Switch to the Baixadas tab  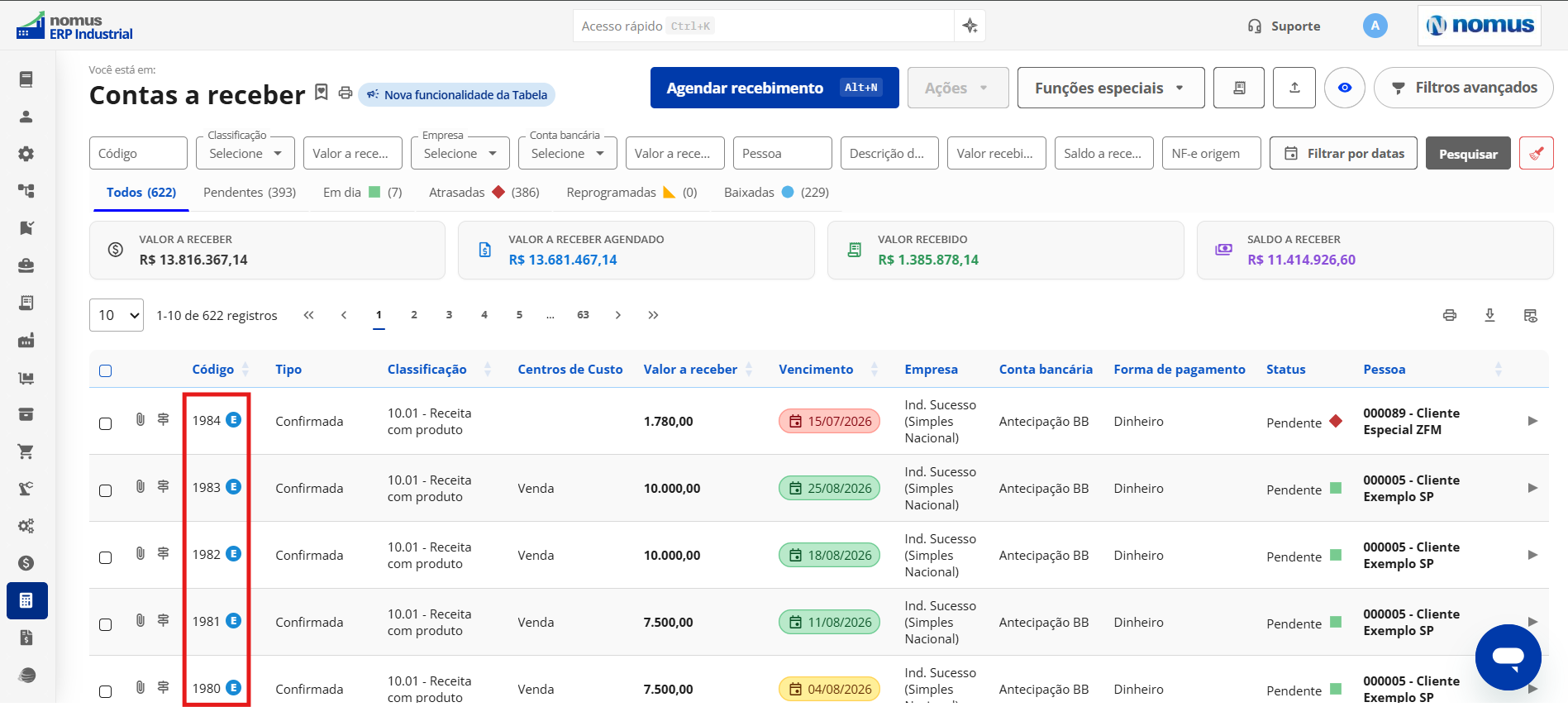pos(776,192)
